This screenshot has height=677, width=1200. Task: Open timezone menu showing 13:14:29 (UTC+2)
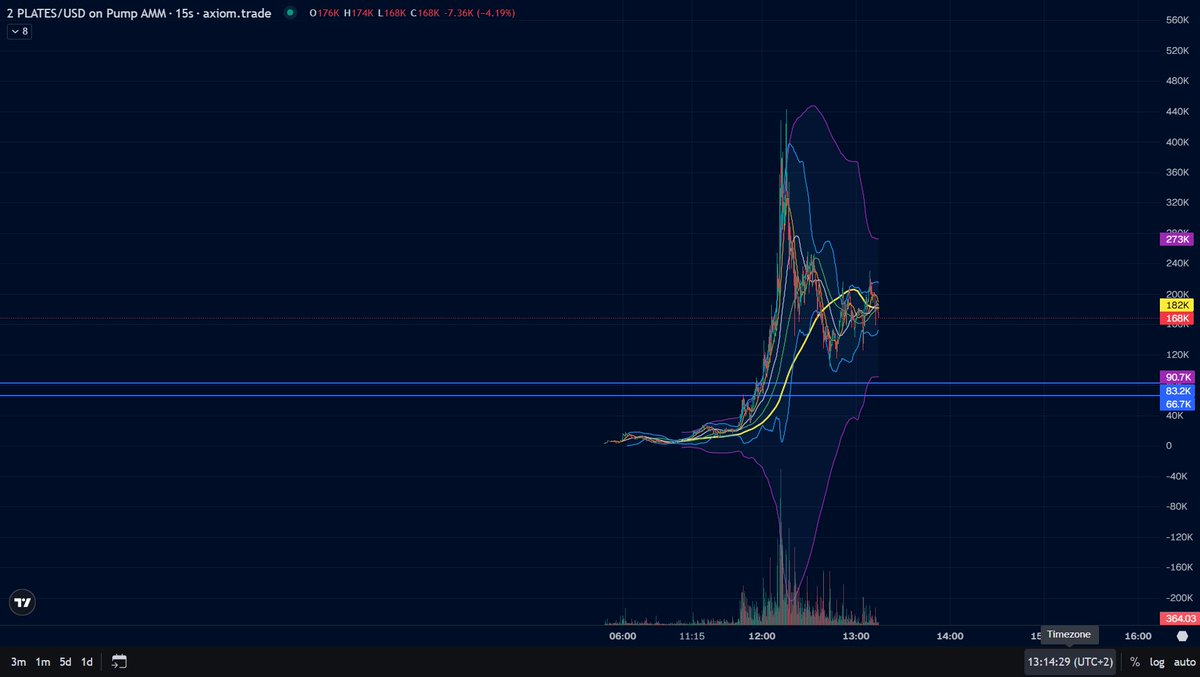1070,661
